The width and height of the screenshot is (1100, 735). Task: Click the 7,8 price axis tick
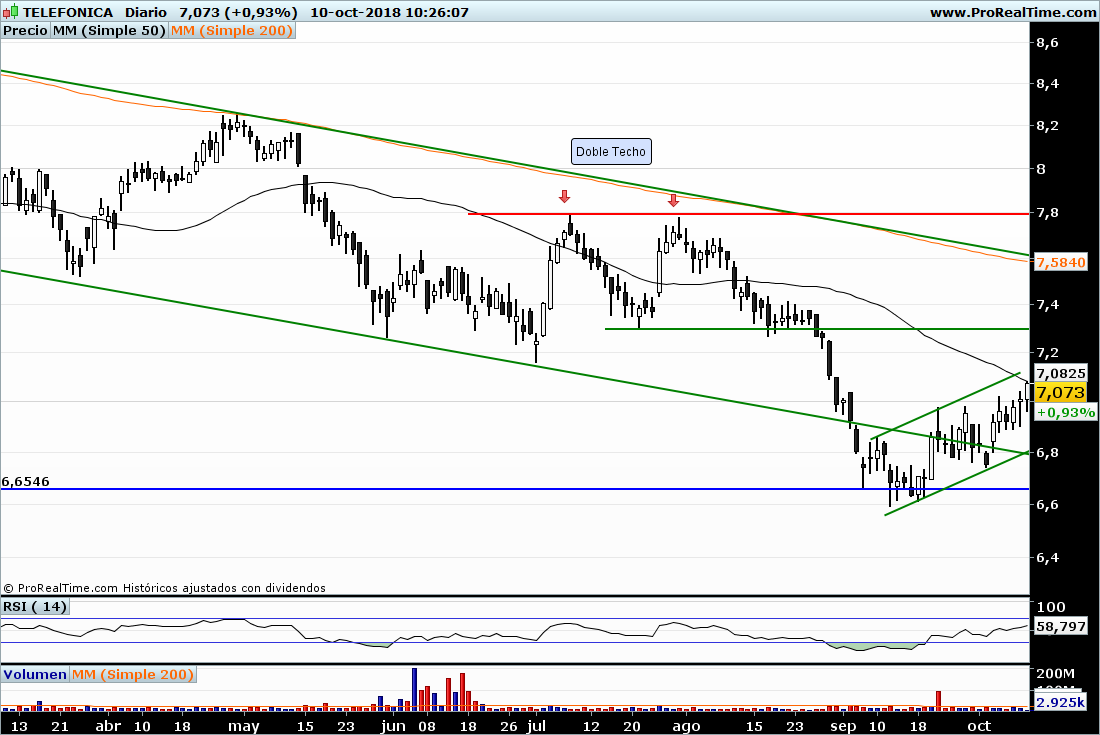[1047, 213]
